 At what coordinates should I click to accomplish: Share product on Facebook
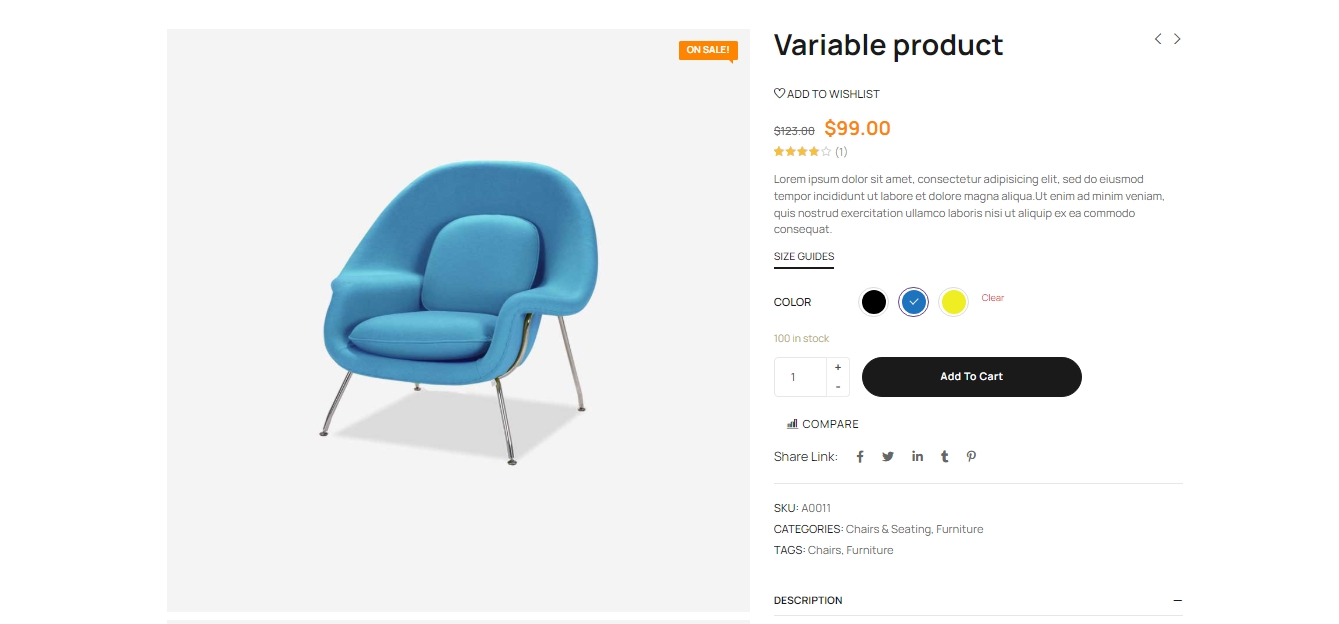click(x=860, y=456)
